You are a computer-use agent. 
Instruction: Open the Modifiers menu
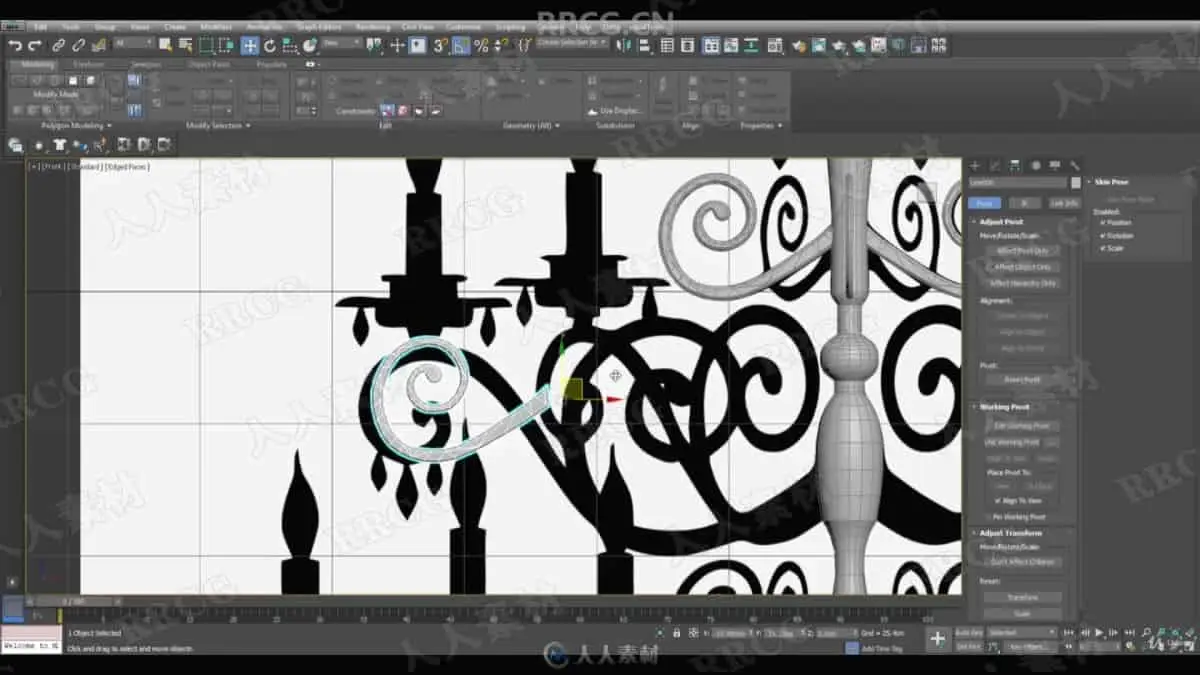coord(216,27)
